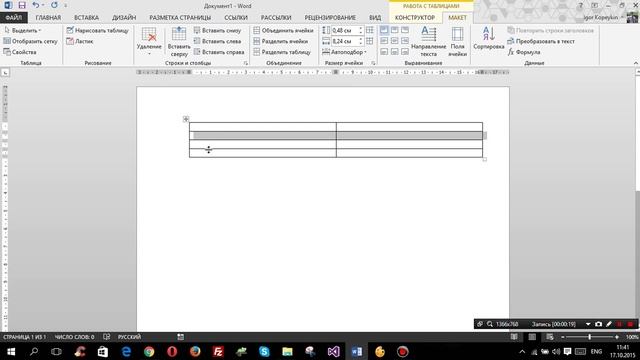
Task: Click Вставить слева insert left
Action: click(218, 41)
